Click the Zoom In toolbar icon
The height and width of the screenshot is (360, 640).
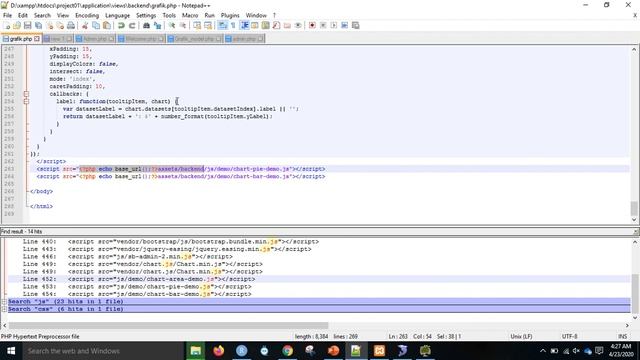point(172,25)
